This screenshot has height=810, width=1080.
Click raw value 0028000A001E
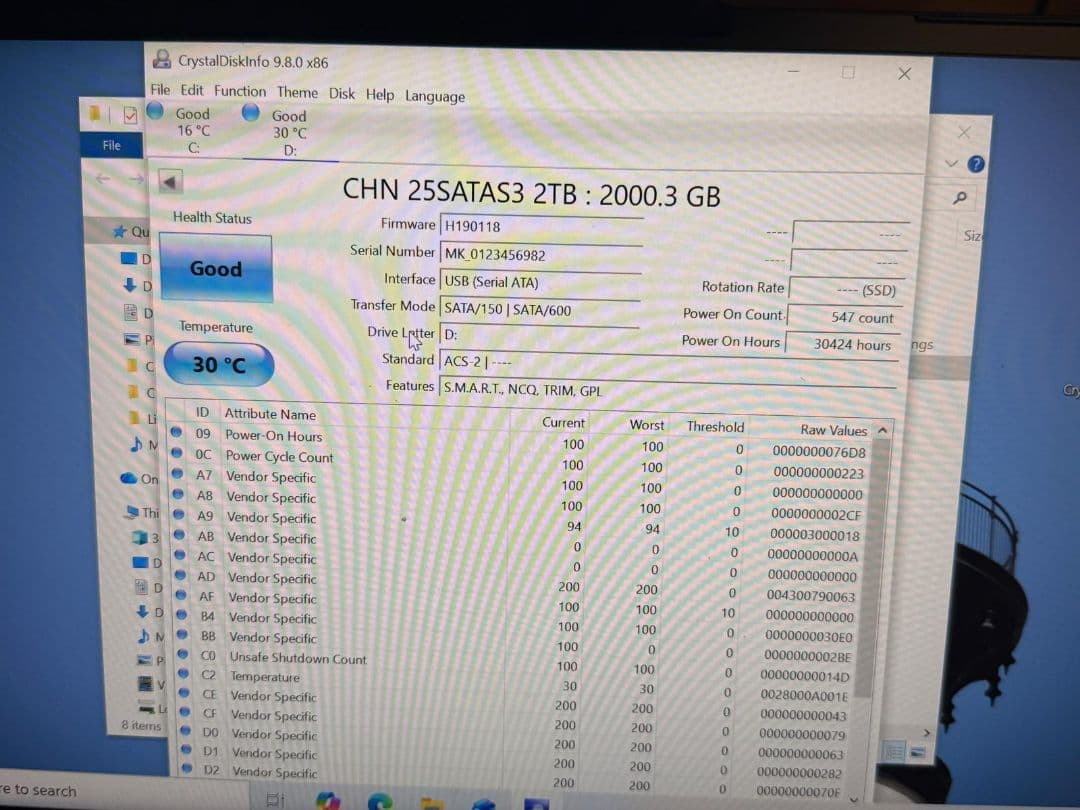pyautogui.click(x=804, y=695)
